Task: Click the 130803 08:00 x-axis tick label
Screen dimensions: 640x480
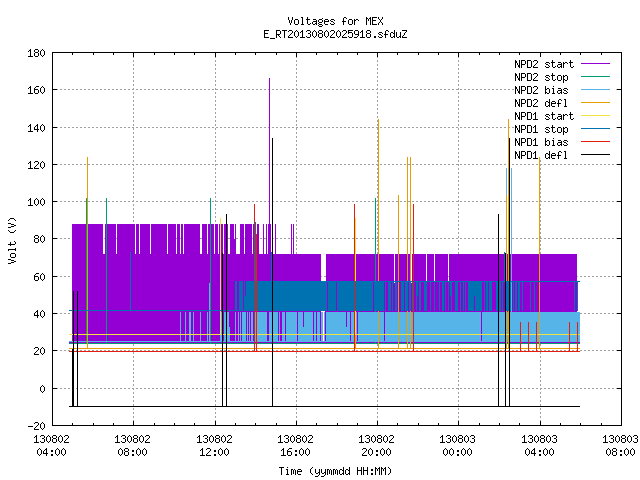Action: 620,446
